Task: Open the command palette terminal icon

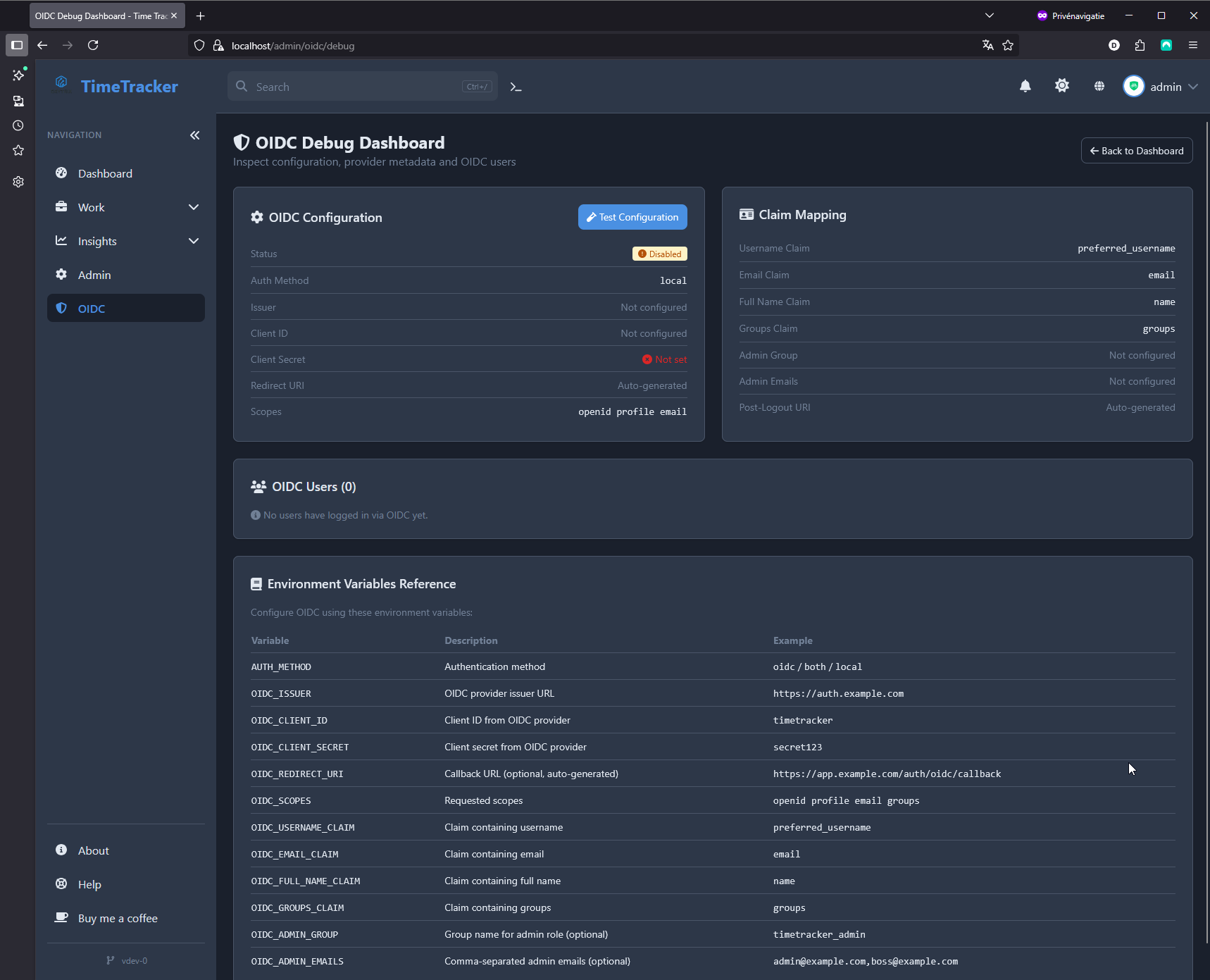Action: 516,87
